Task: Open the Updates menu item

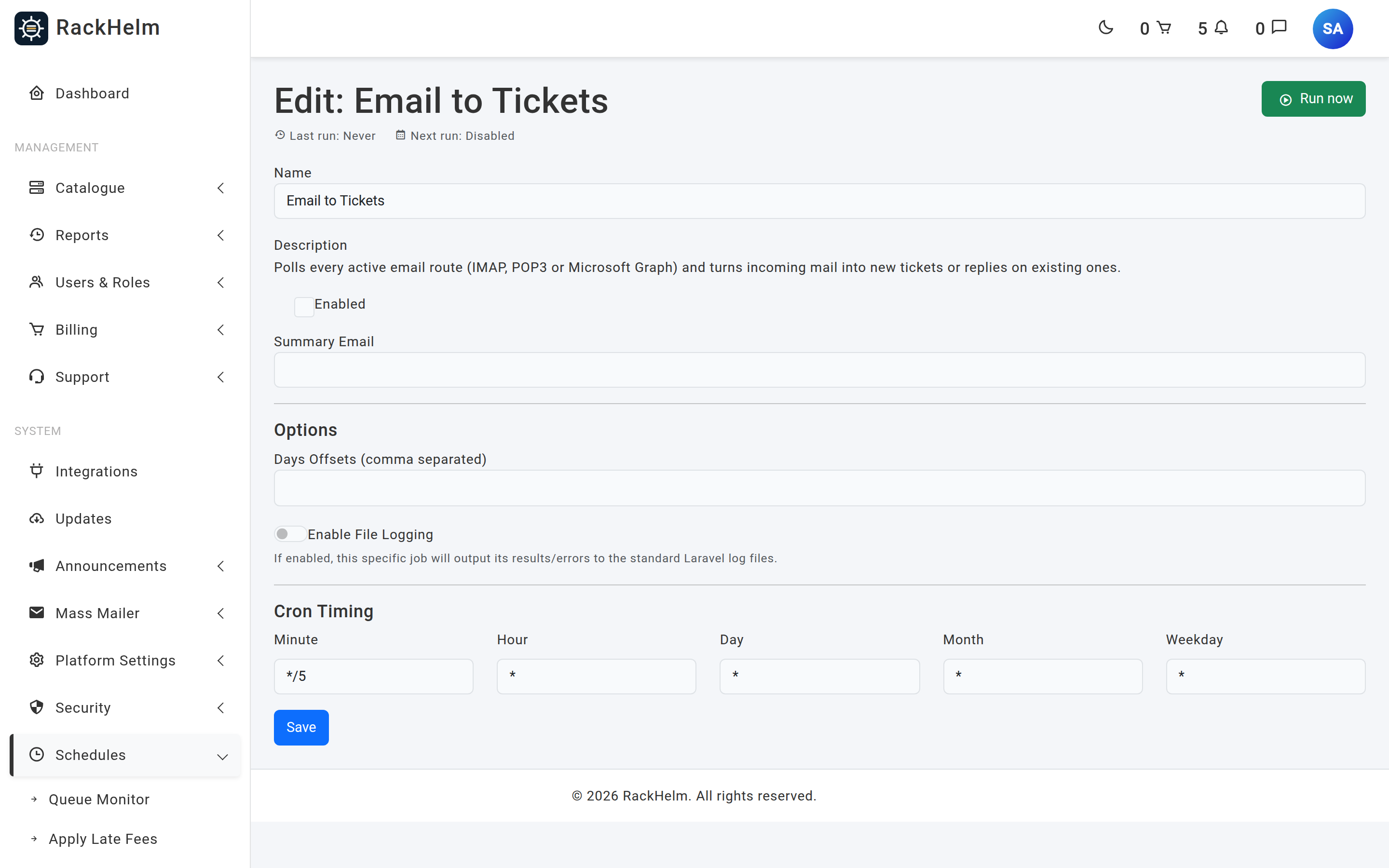Action: [125, 518]
